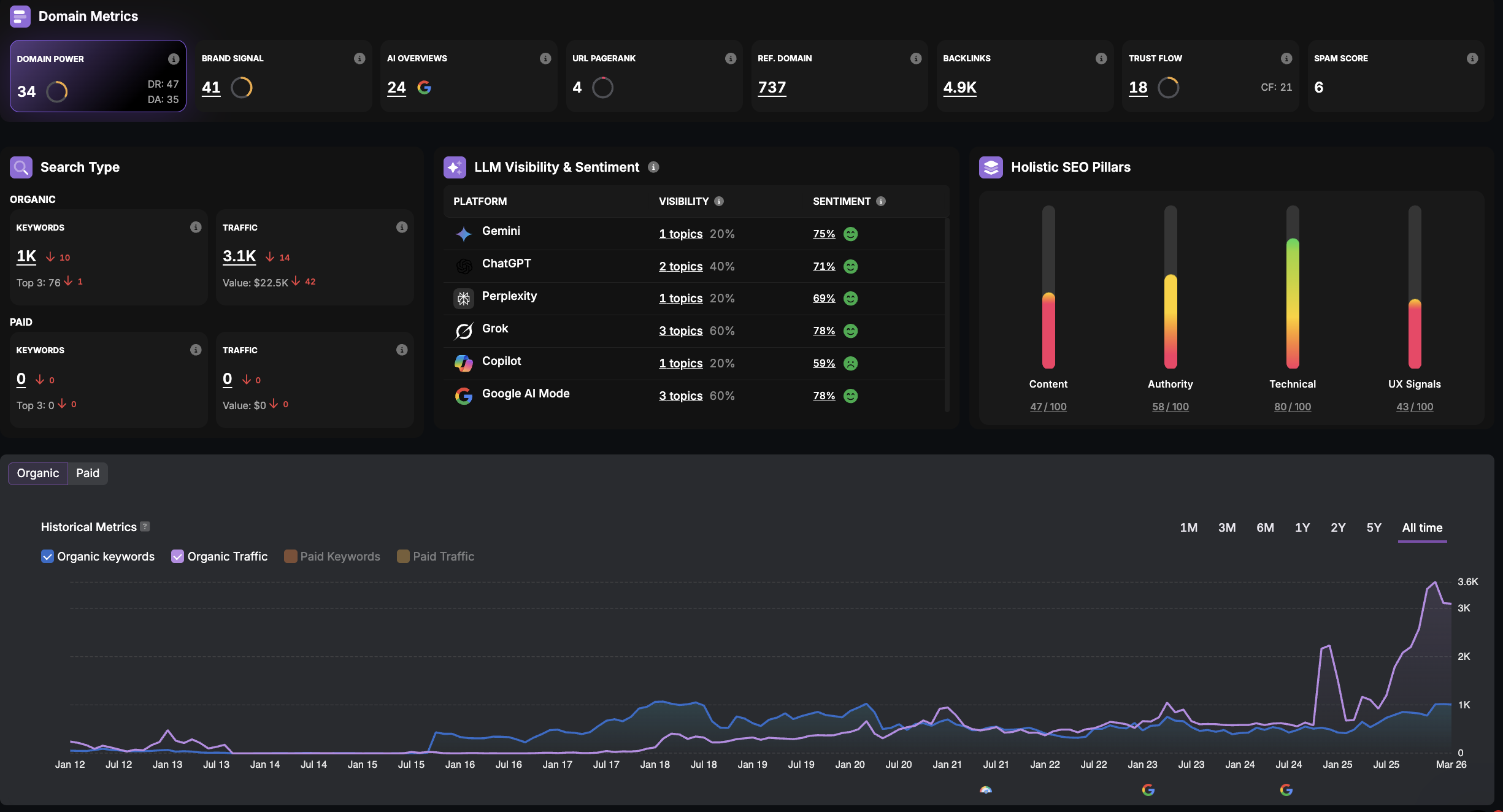
Task: Click the Organic Keywords info icon
Action: pyautogui.click(x=196, y=227)
